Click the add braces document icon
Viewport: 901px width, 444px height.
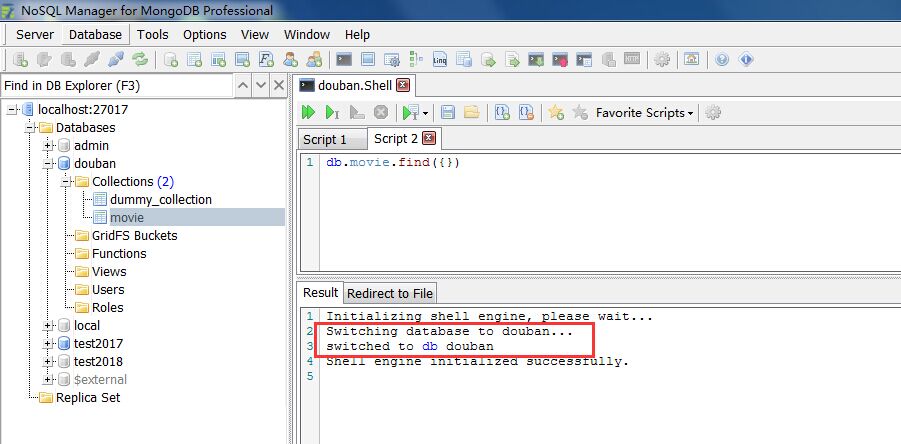(502, 113)
